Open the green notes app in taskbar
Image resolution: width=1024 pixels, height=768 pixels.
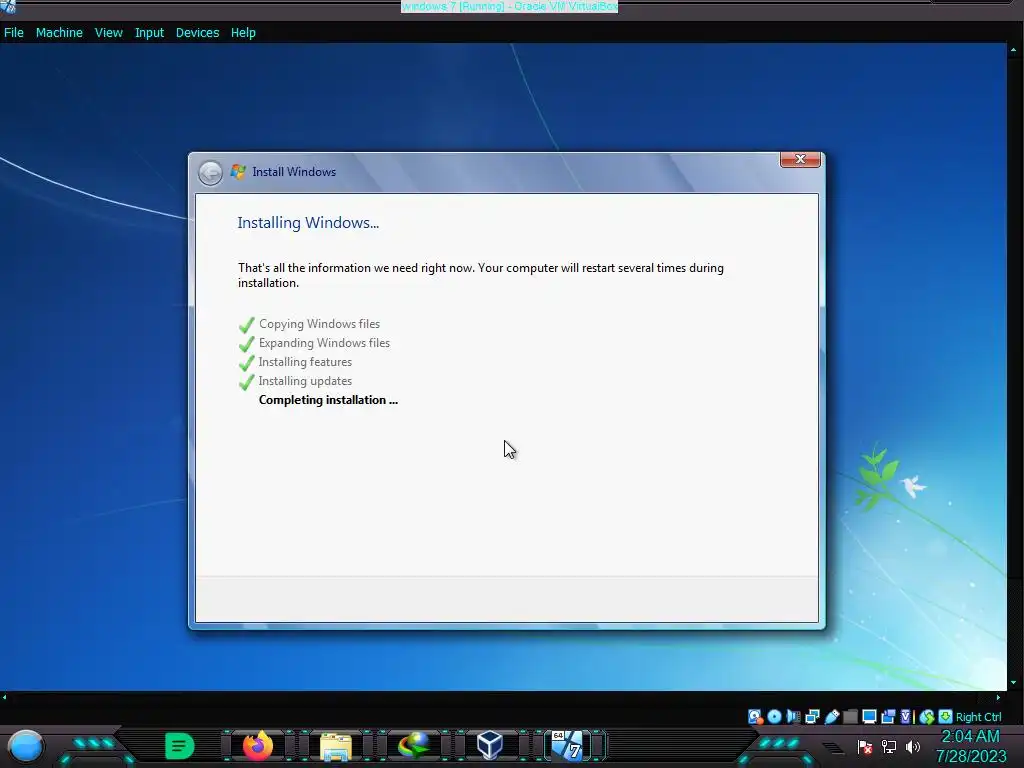coord(180,746)
